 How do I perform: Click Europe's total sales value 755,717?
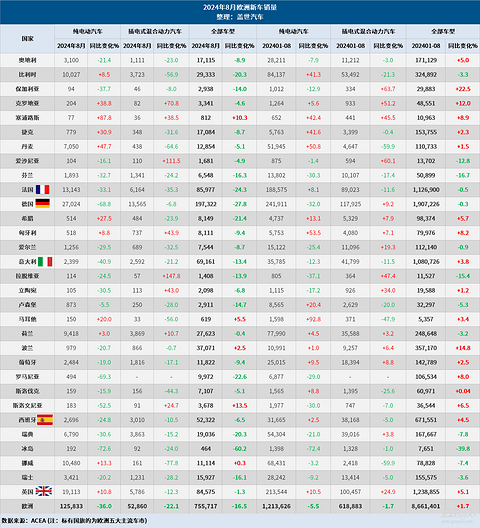click(x=205, y=506)
